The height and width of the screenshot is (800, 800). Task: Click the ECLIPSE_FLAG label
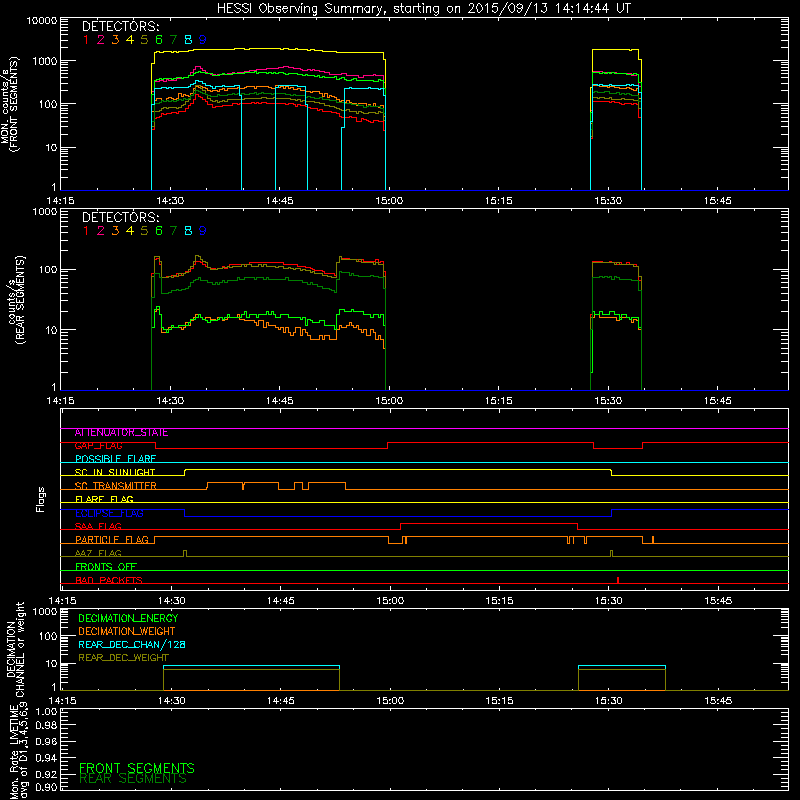click(x=109, y=513)
